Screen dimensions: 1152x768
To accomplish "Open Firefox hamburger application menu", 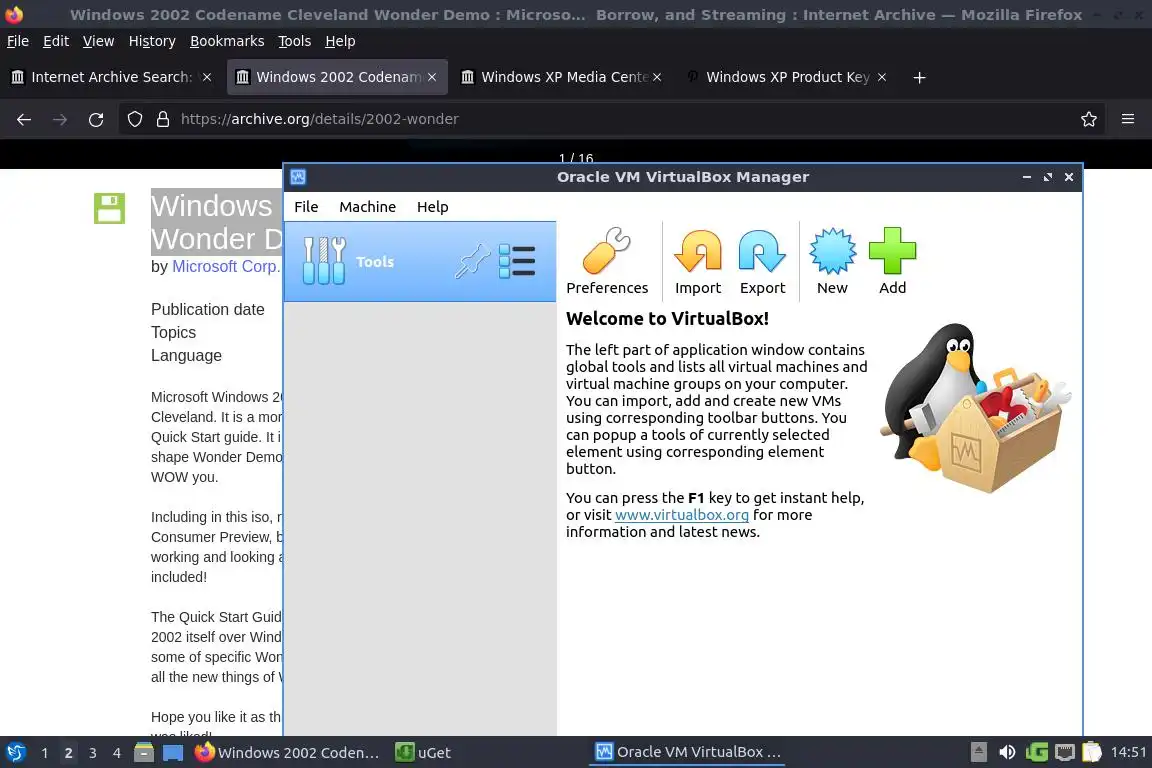I will click(1128, 119).
